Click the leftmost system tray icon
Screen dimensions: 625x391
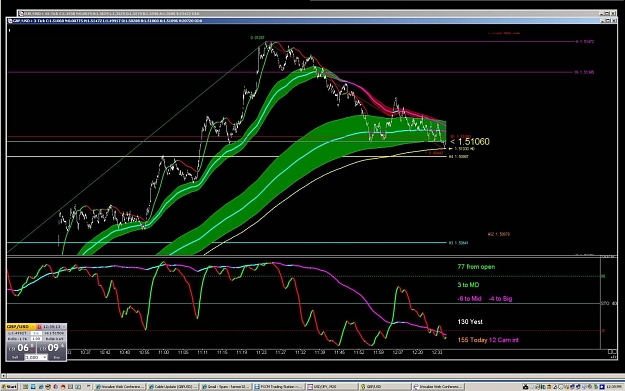(525, 387)
